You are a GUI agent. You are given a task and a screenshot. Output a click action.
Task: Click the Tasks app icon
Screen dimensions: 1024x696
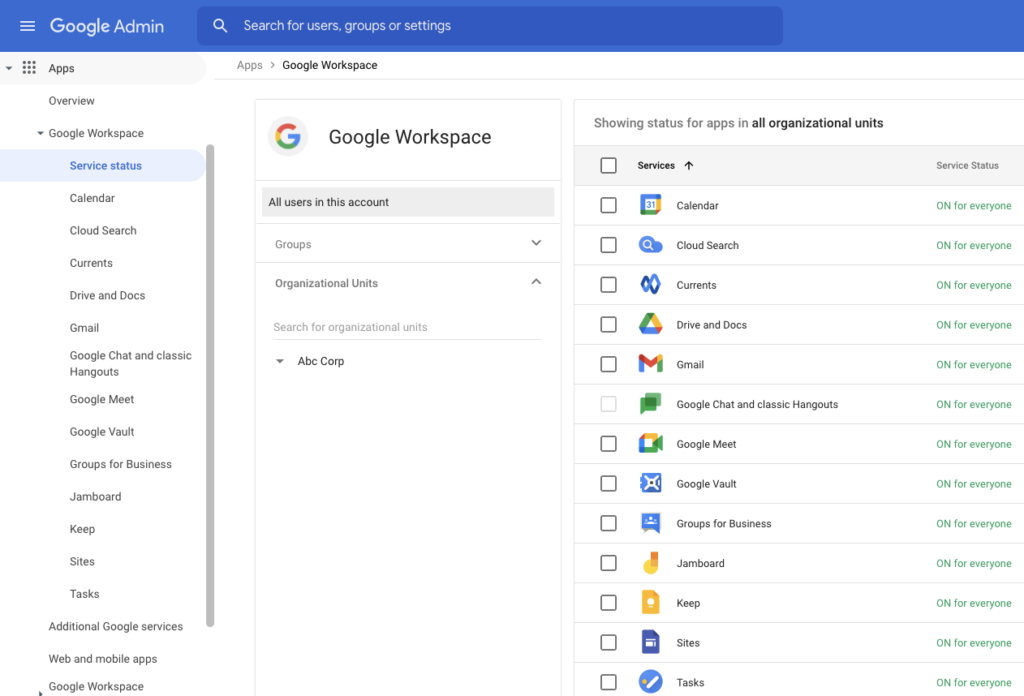pyautogui.click(x=650, y=682)
